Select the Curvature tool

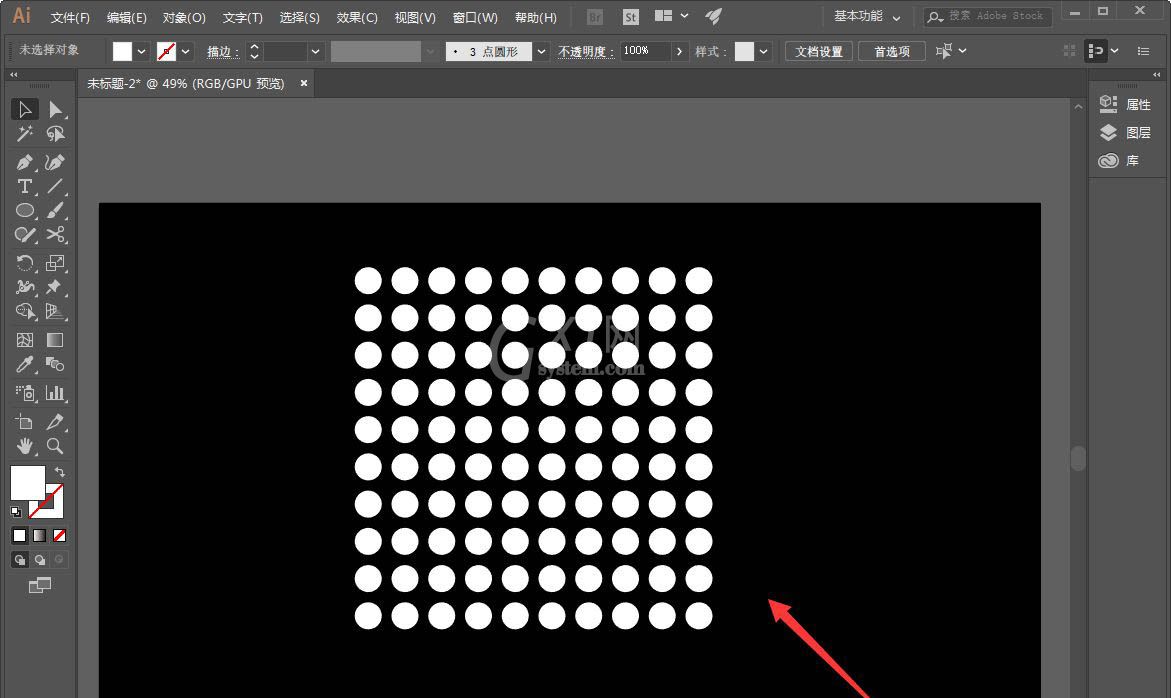[55, 162]
